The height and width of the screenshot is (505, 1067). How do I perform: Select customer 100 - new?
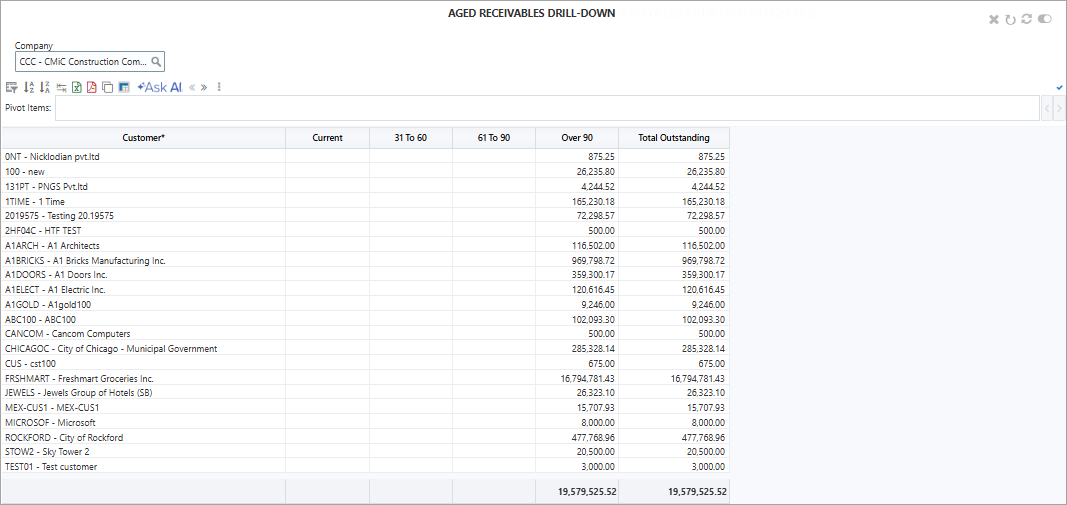click(x=24, y=172)
